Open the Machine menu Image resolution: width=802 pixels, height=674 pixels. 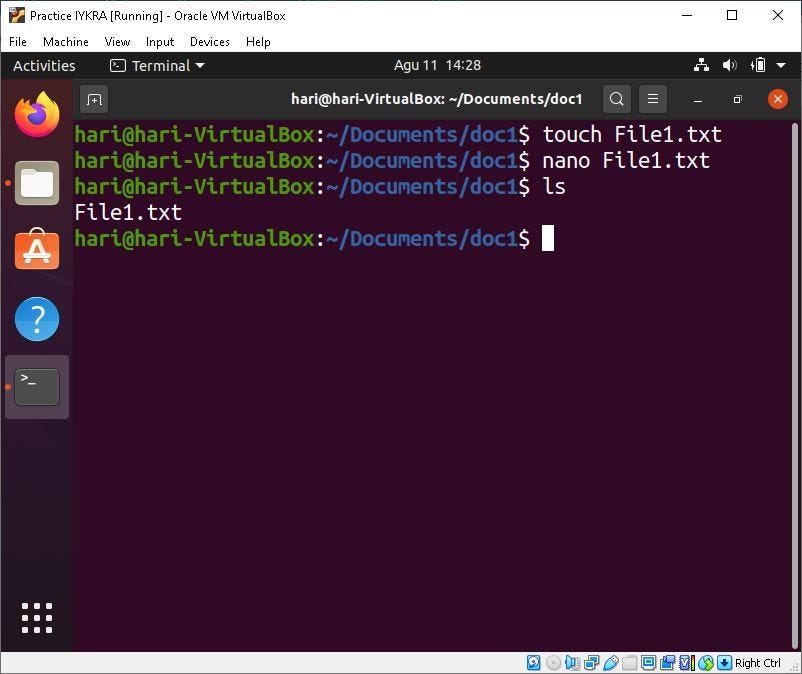65,42
